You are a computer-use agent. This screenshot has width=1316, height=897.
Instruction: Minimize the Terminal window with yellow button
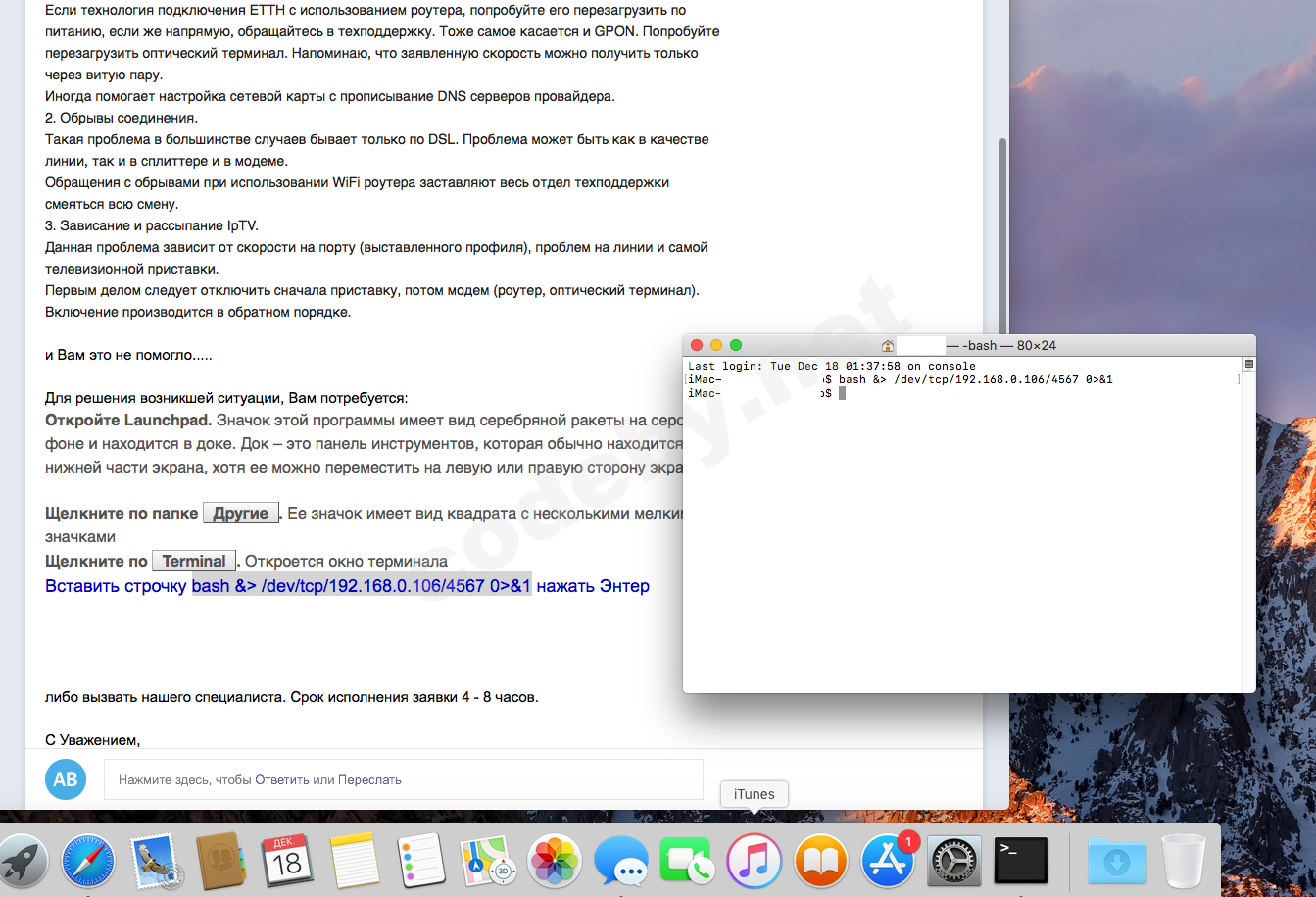pyautogui.click(x=716, y=346)
